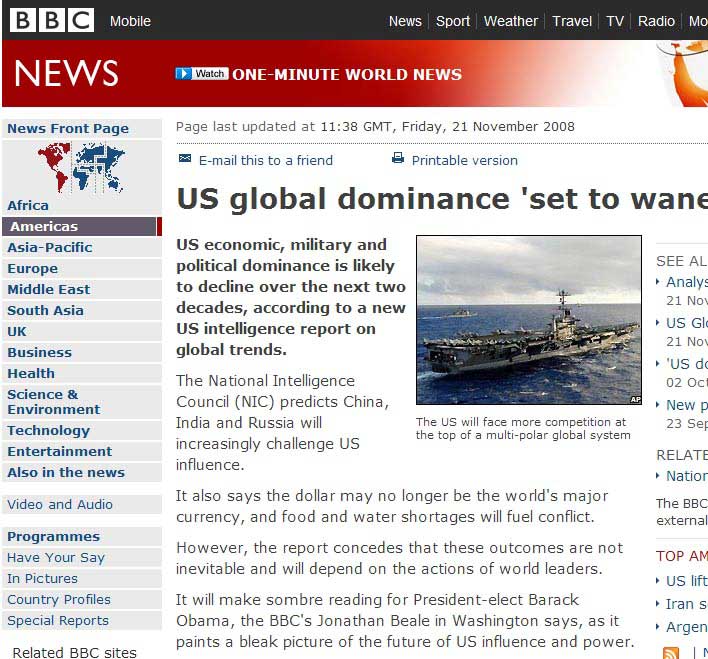The width and height of the screenshot is (708, 659).
Task: Open the Sport top navigation item
Action: 452,21
